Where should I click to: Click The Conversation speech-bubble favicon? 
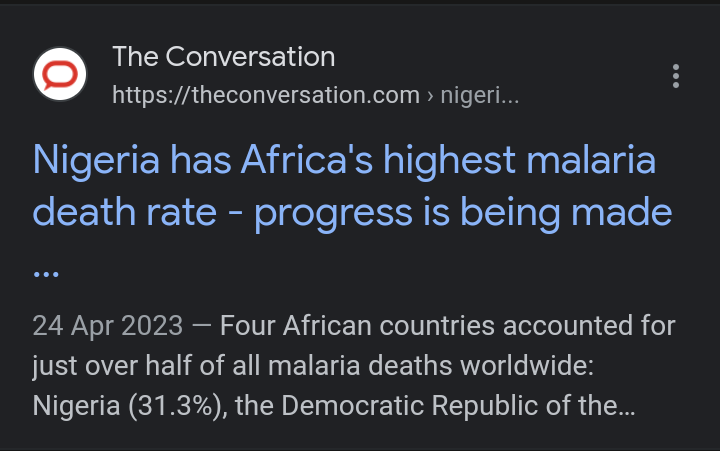60,74
